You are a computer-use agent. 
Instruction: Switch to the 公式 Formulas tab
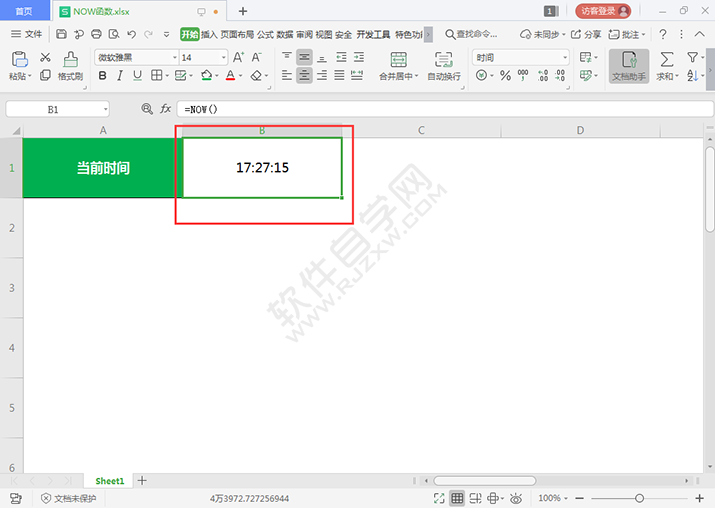(265, 35)
